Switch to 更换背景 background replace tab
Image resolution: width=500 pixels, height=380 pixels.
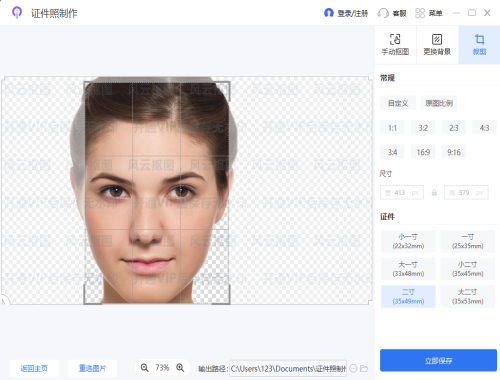(437, 44)
